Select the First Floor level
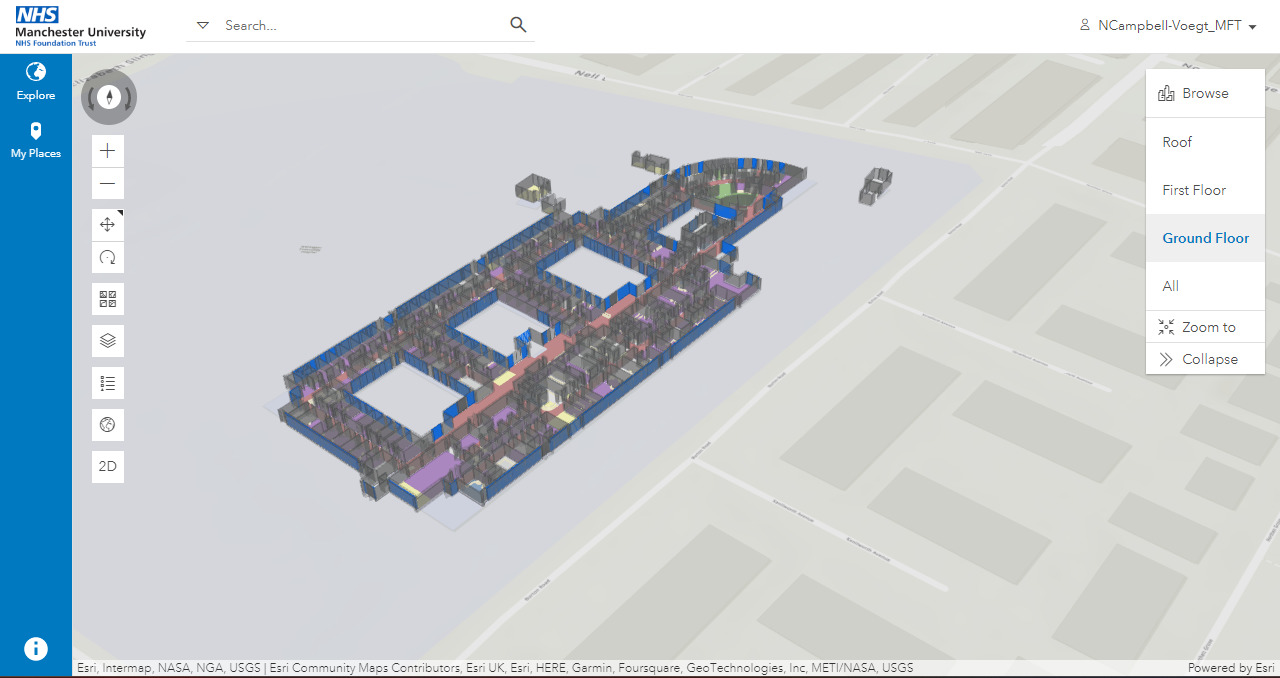1280x678 pixels. (x=1193, y=190)
